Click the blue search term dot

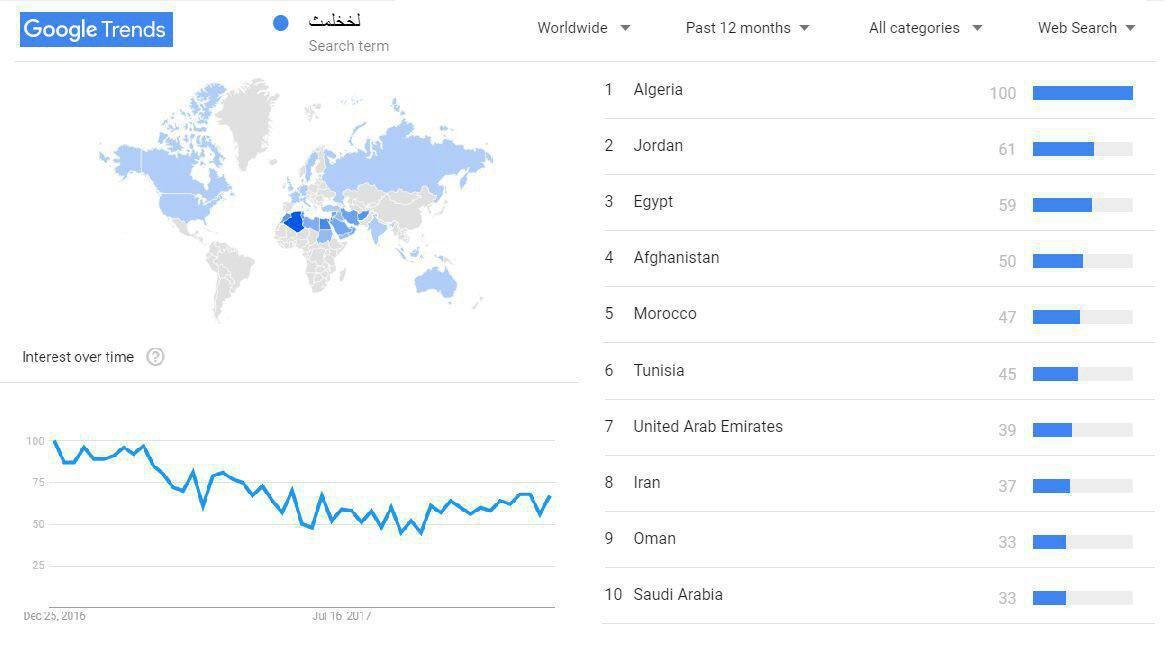pyautogui.click(x=281, y=23)
